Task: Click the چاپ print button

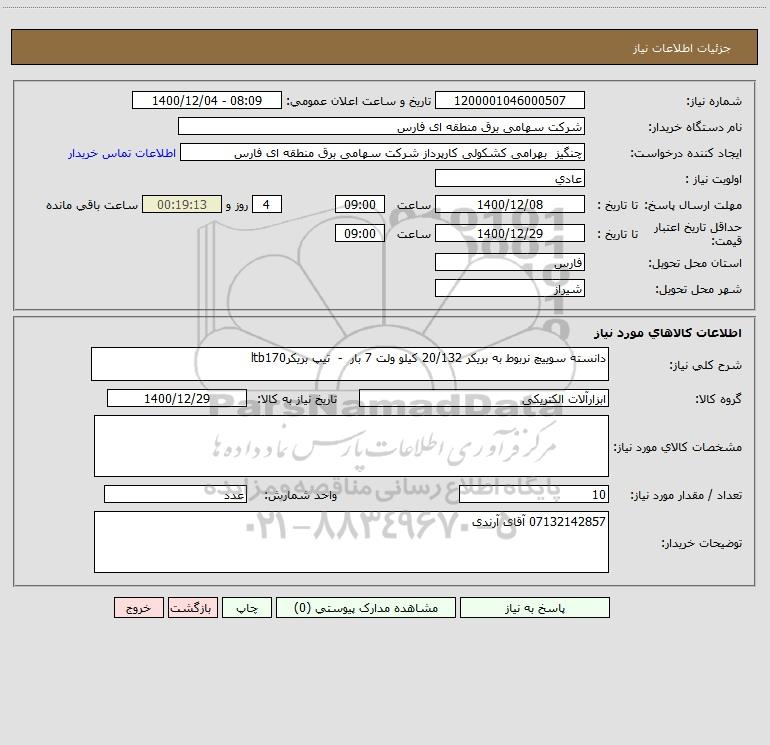Action: pyautogui.click(x=247, y=607)
